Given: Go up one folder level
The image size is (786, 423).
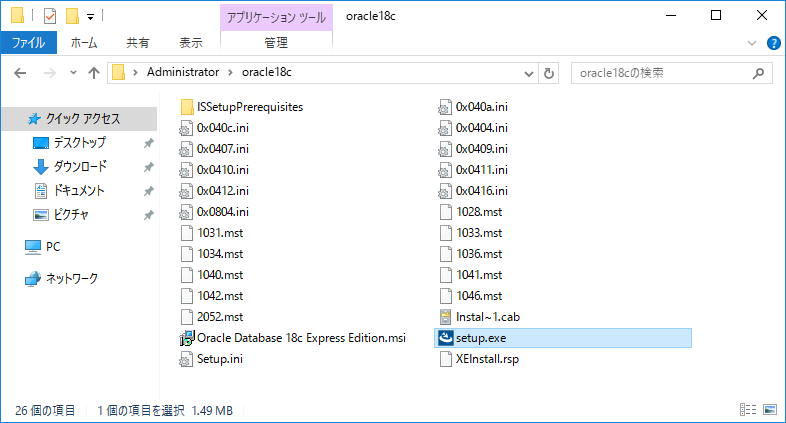Looking at the screenshot, I should [94, 73].
